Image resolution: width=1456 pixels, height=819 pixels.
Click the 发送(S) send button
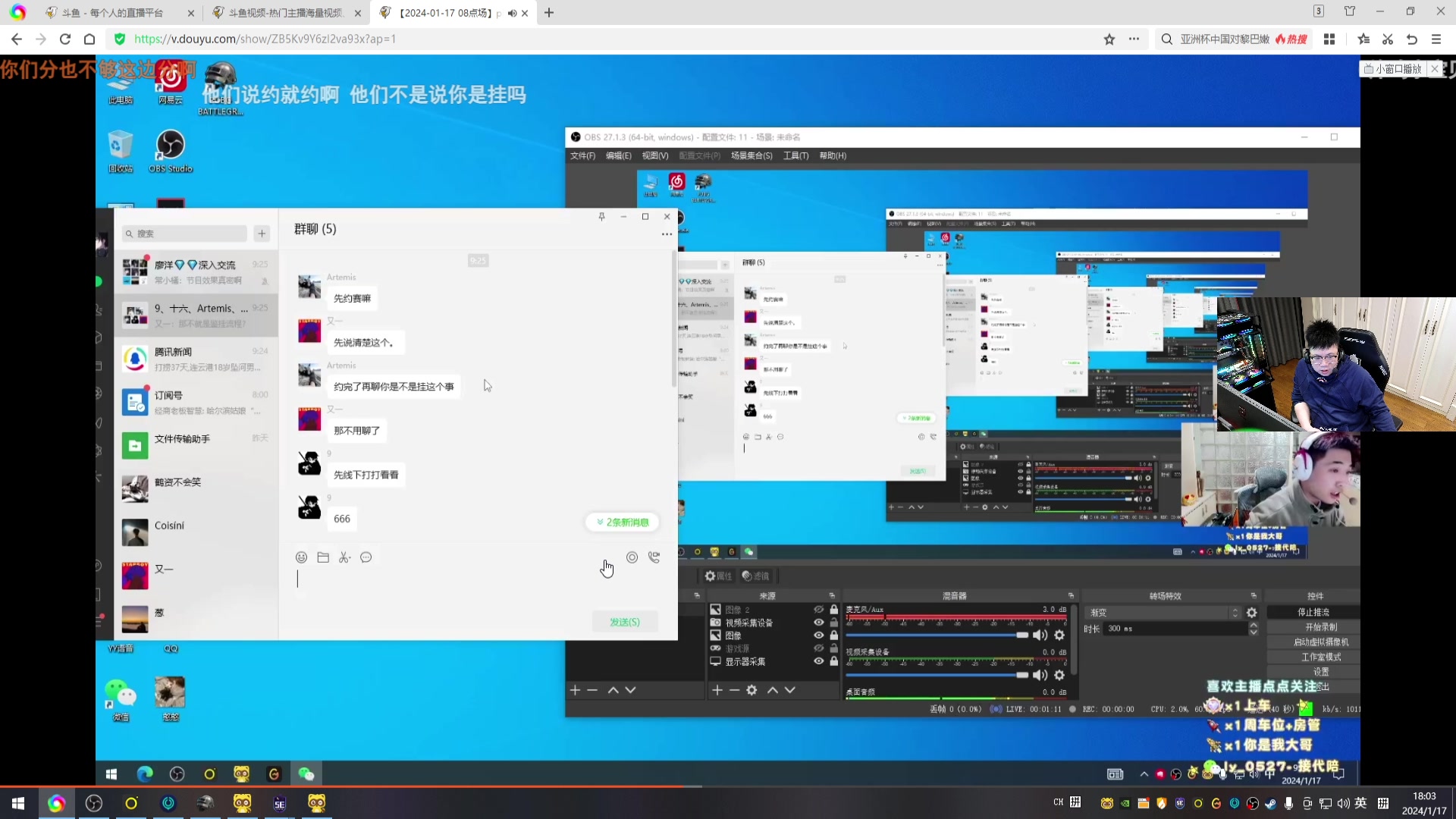tap(624, 622)
